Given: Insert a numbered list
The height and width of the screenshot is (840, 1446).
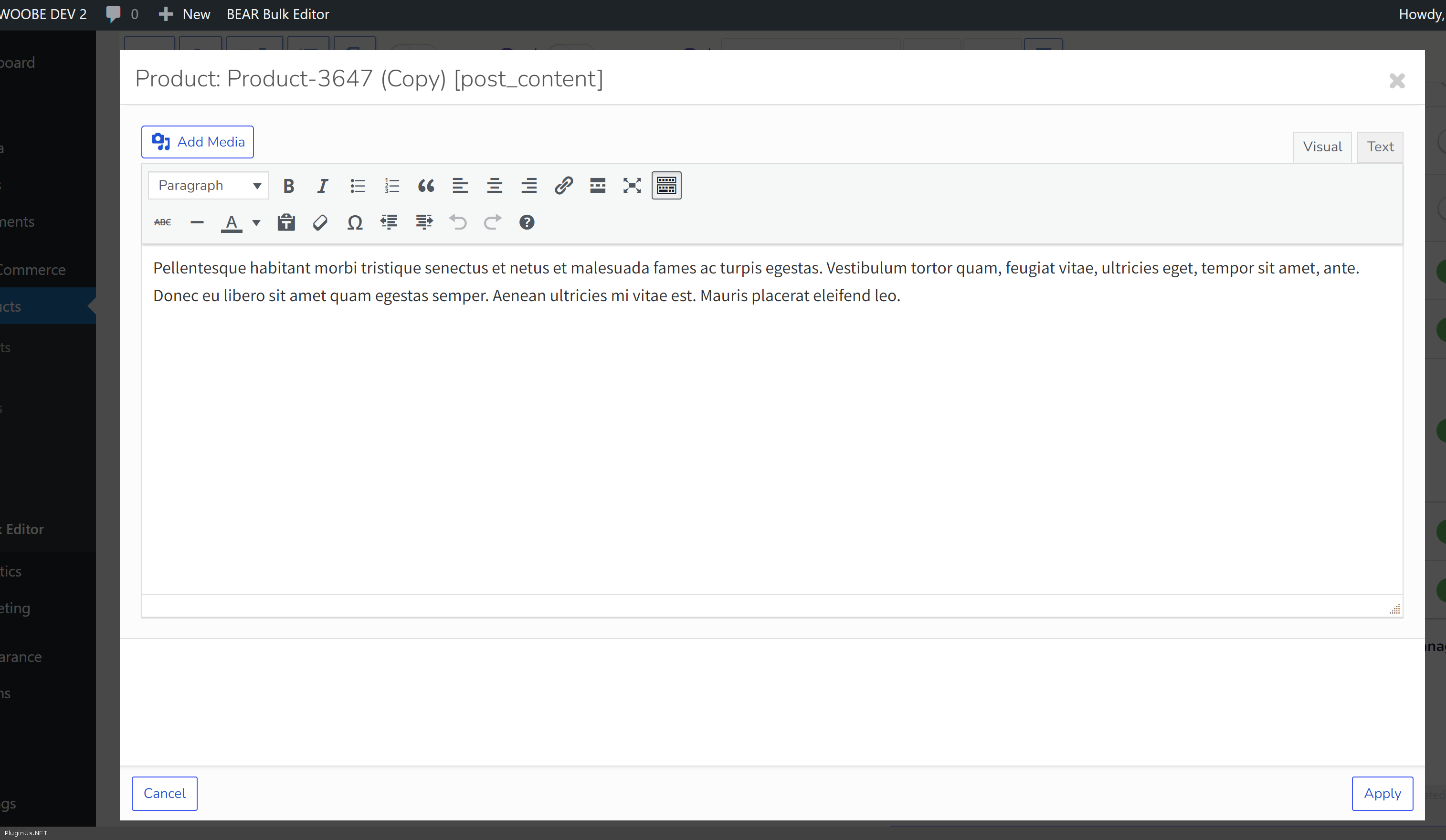Looking at the screenshot, I should (x=391, y=185).
